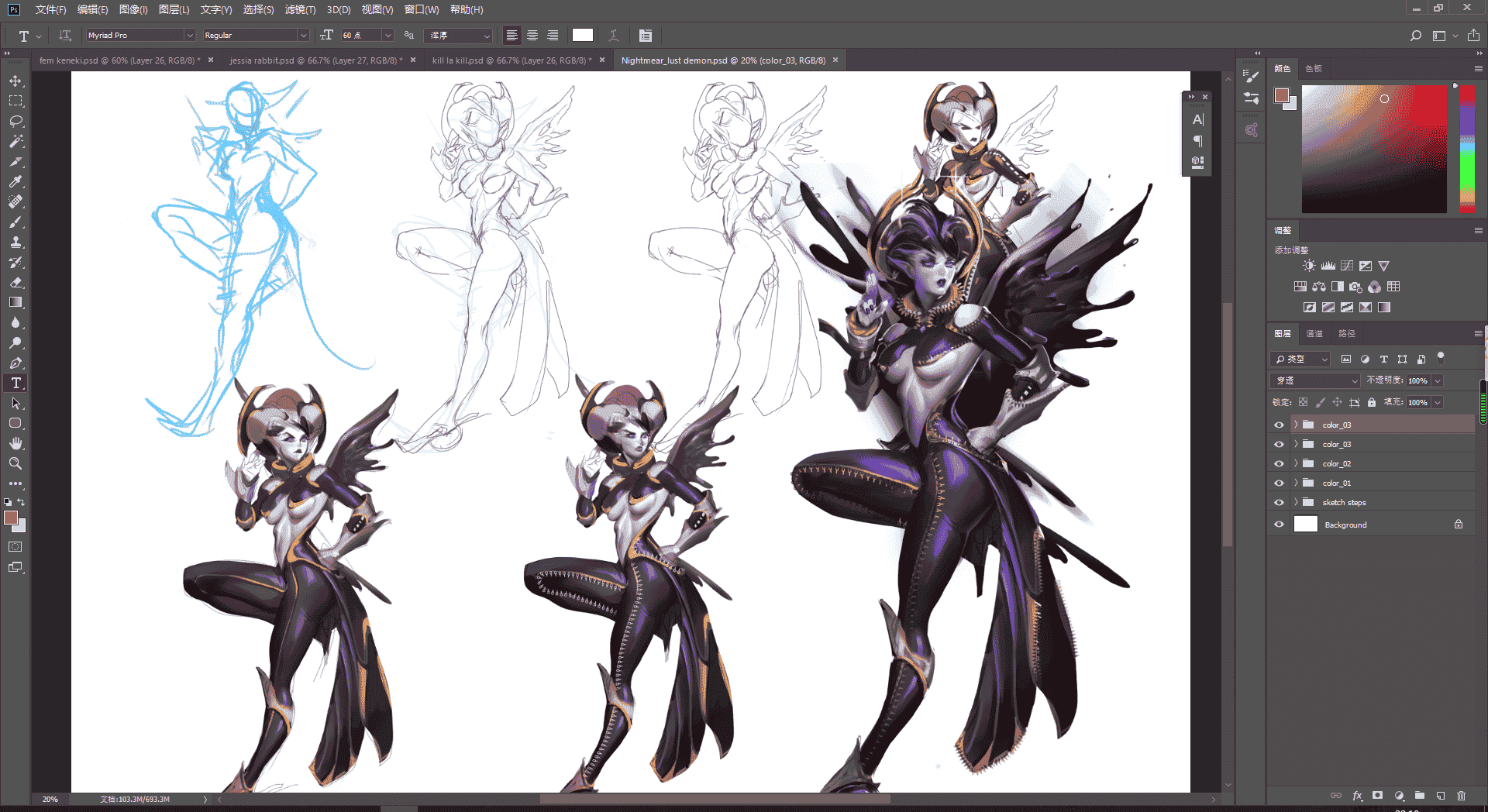Toggle visibility of color_01 group
The height and width of the screenshot is (812, 1488).
(1279, 483)
